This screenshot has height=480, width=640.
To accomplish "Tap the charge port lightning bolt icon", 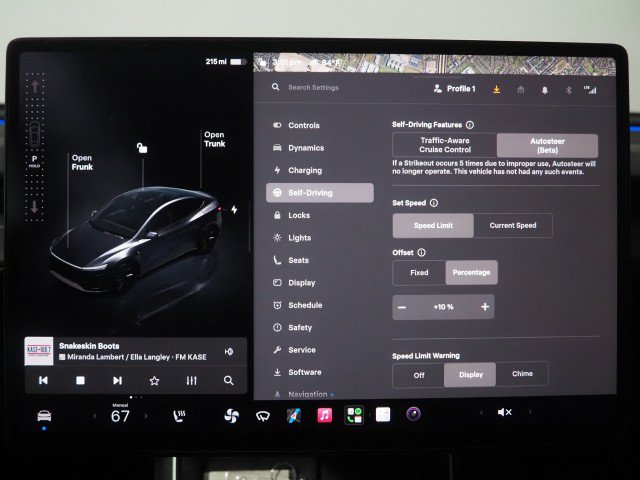I will pyautogui.click(x=234, y=209).
